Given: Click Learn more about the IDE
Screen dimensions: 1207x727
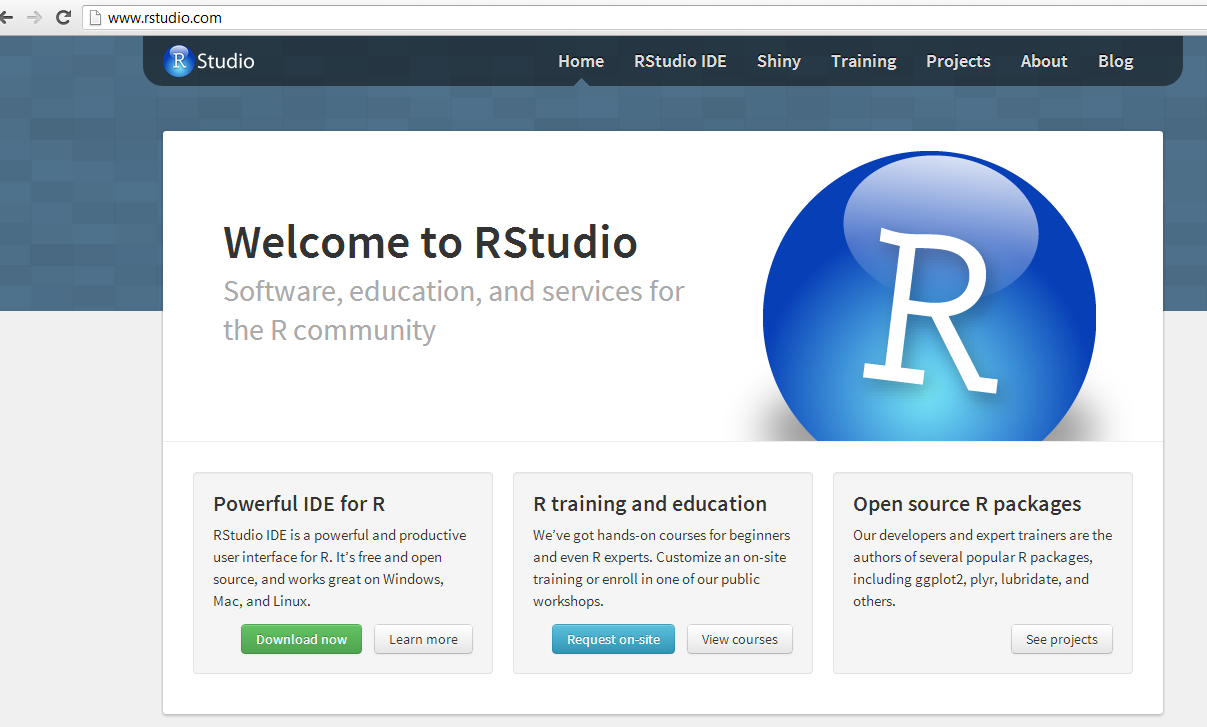Looking at the screenshot, I should point(423,639).
